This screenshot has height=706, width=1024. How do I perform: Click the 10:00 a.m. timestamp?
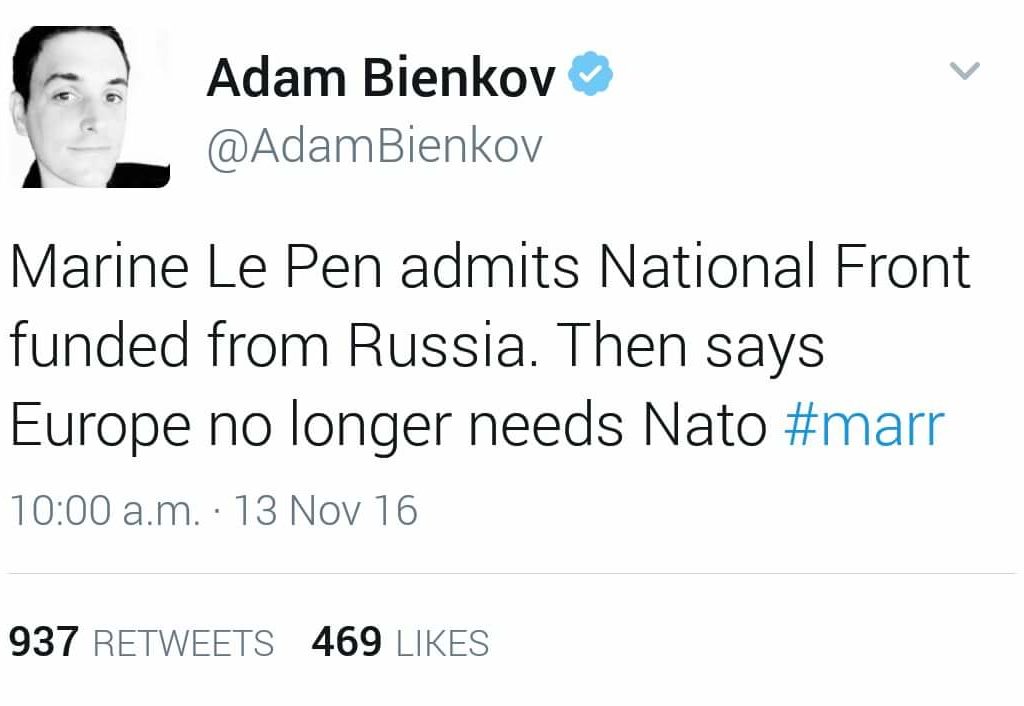[104, 511]
